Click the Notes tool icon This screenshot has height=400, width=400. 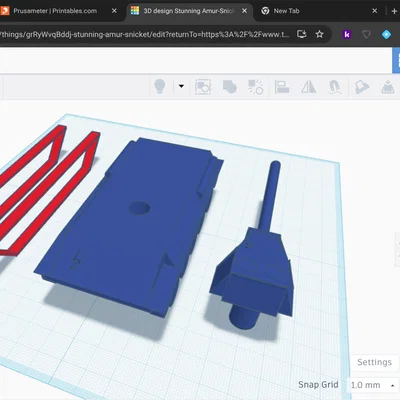coord(361,87)
